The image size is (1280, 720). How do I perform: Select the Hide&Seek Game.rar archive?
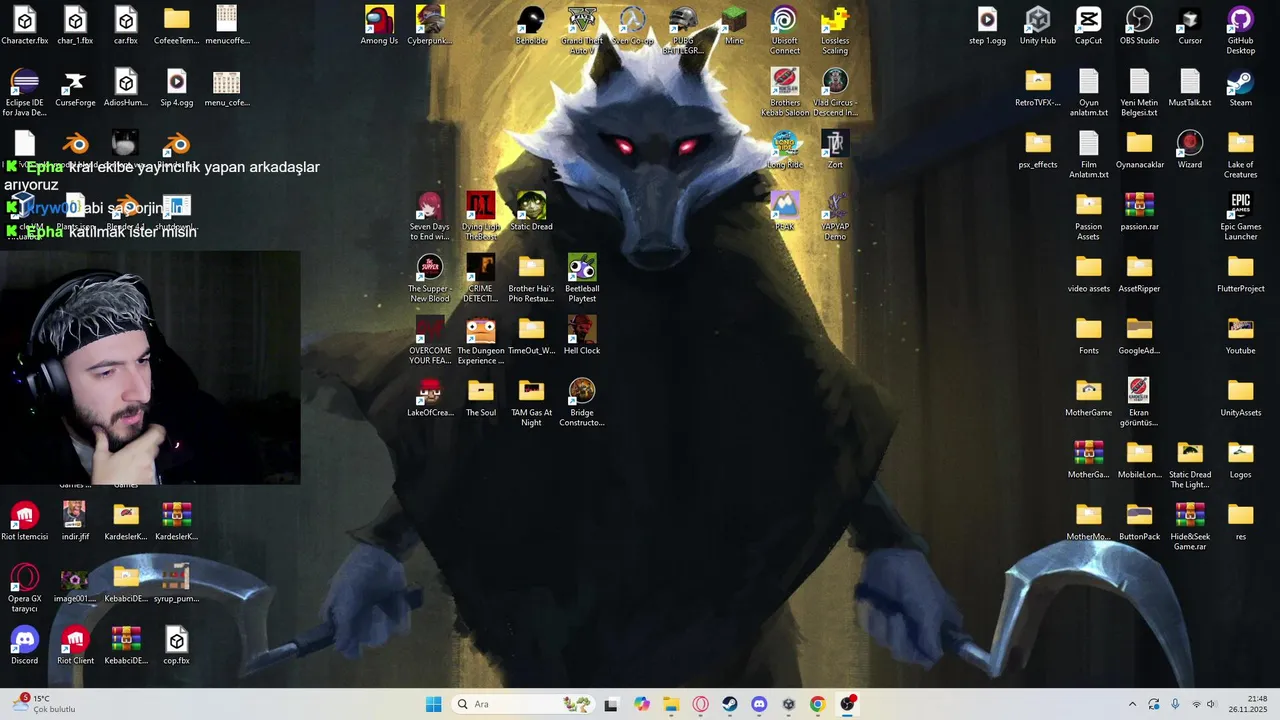click(x=1190, y=526)
